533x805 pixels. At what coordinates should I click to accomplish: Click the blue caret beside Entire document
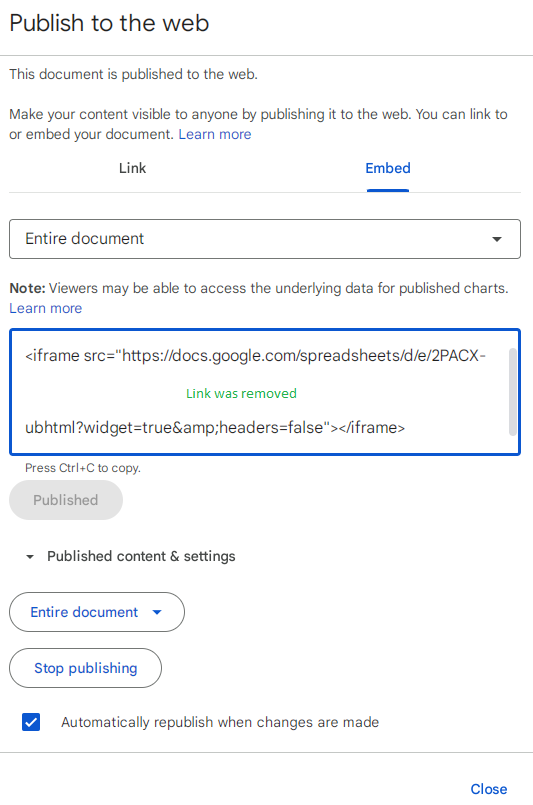point(157,612)
